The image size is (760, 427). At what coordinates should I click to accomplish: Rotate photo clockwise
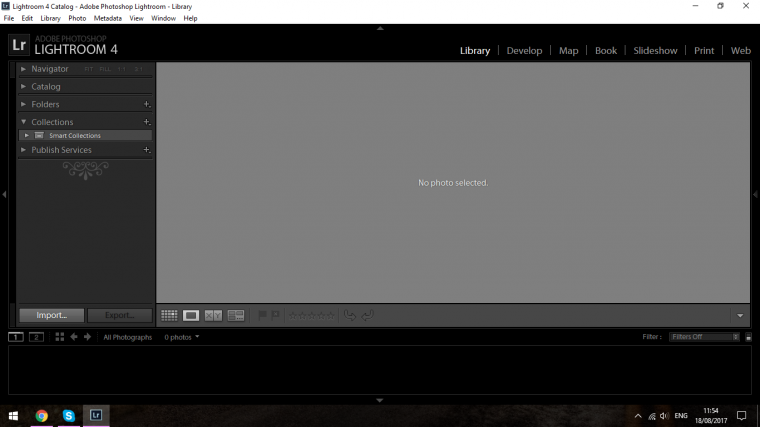367,316
